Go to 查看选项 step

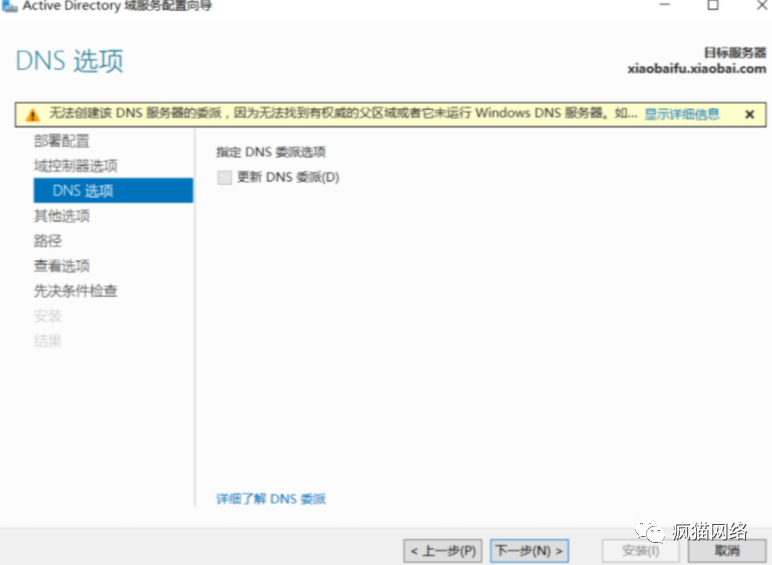[x=62, y=266]
